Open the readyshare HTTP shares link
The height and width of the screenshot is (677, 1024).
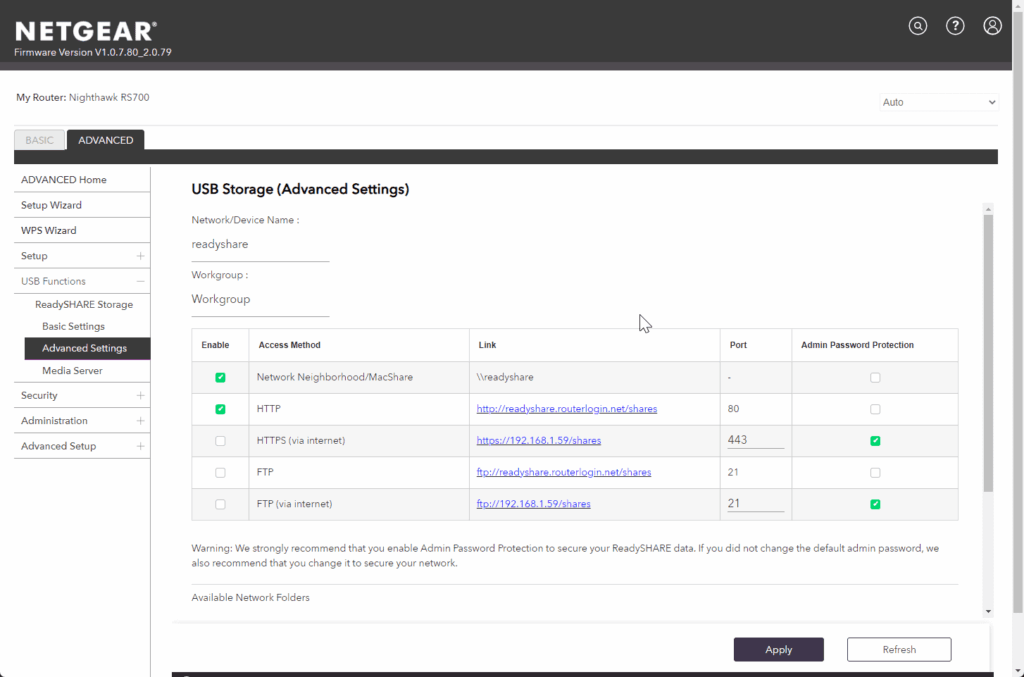coord(566,409)
